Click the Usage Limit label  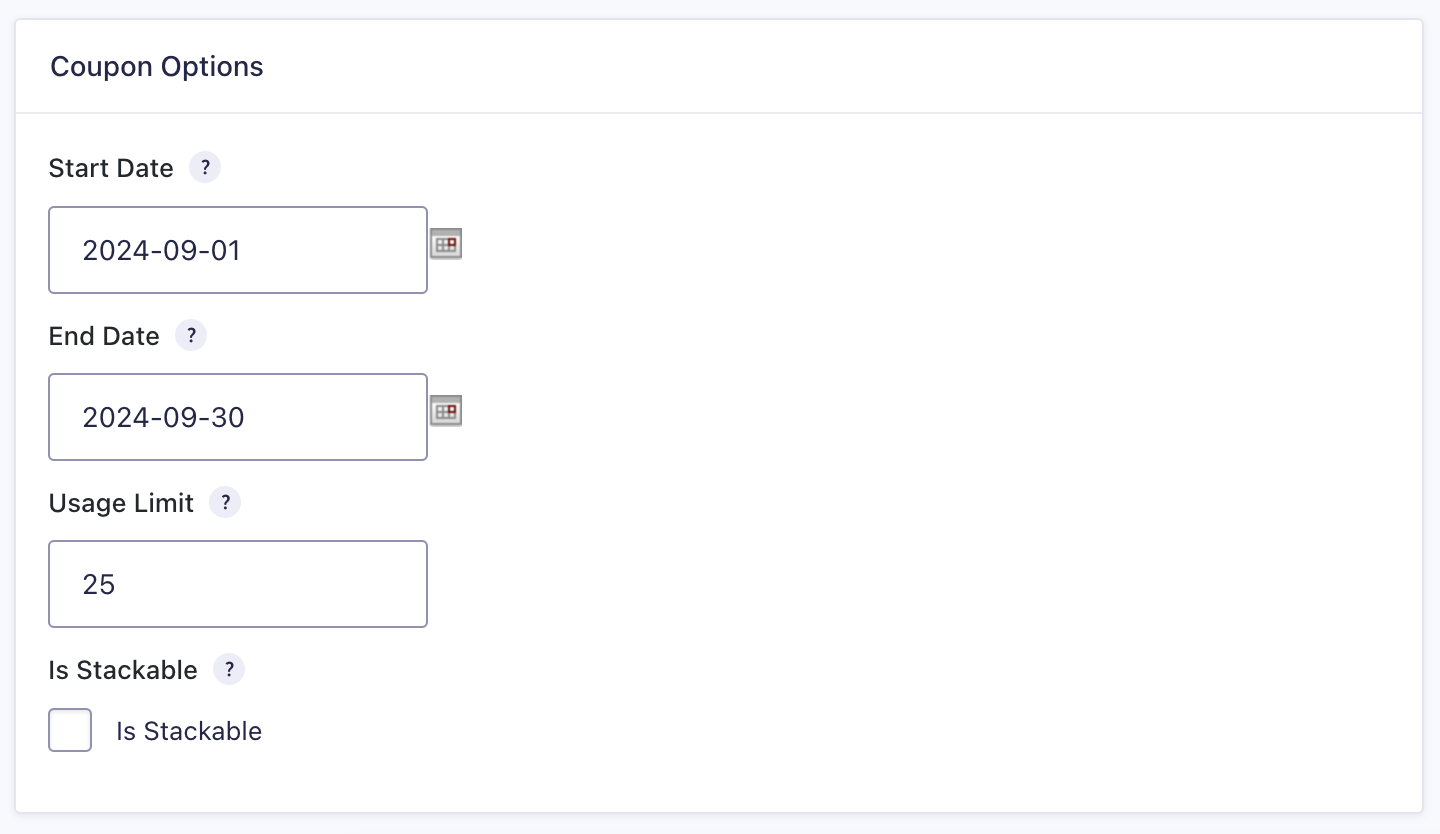120,503
